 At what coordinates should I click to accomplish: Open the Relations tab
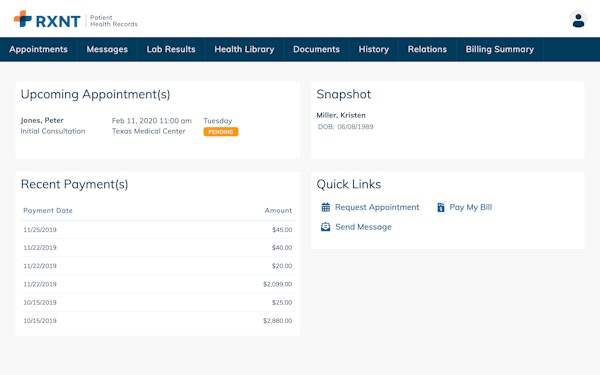pos(427,49)
